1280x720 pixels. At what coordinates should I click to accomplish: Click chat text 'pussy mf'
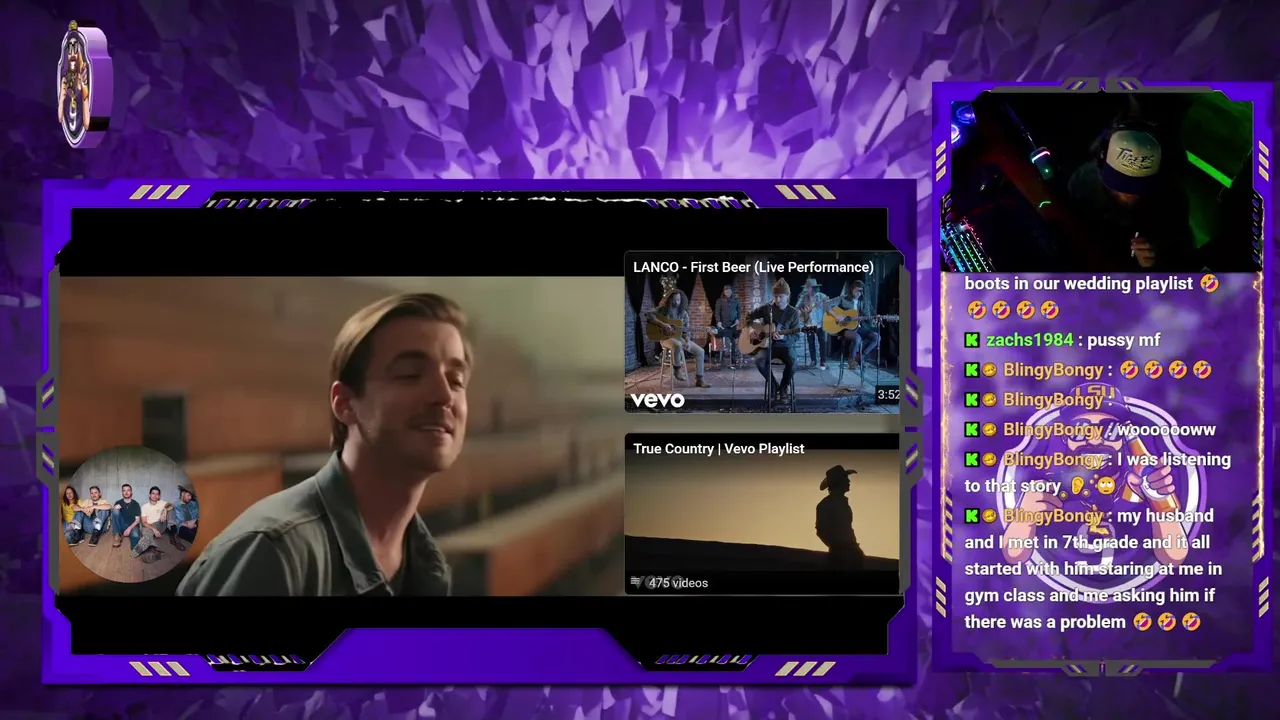pos(1122,340)
